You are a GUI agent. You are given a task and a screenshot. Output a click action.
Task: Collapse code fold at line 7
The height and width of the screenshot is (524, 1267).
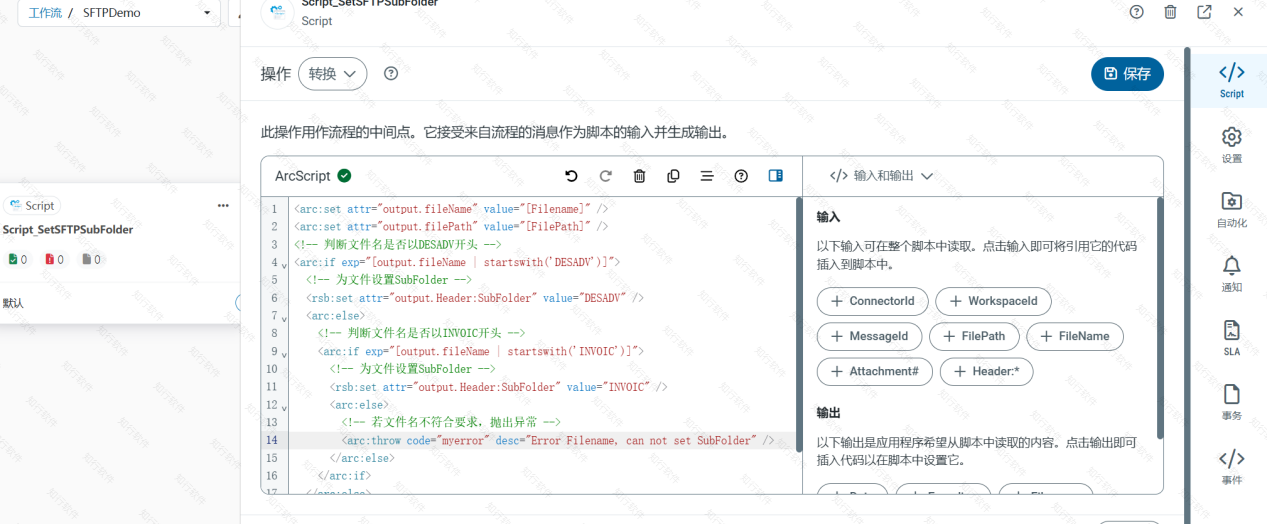pos(284,317)
